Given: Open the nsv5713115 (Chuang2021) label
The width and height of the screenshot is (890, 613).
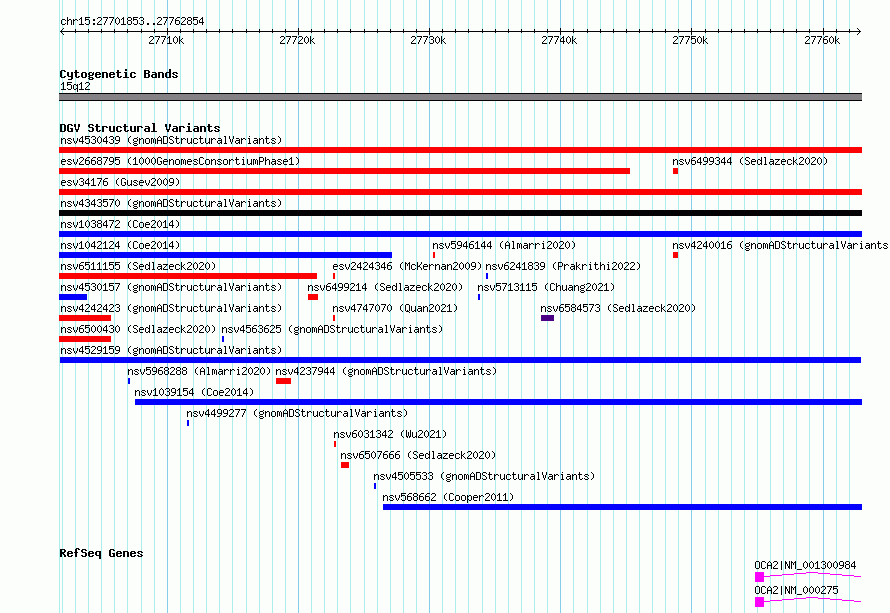Looking at the screenshot, I should [x=546, y=287].
